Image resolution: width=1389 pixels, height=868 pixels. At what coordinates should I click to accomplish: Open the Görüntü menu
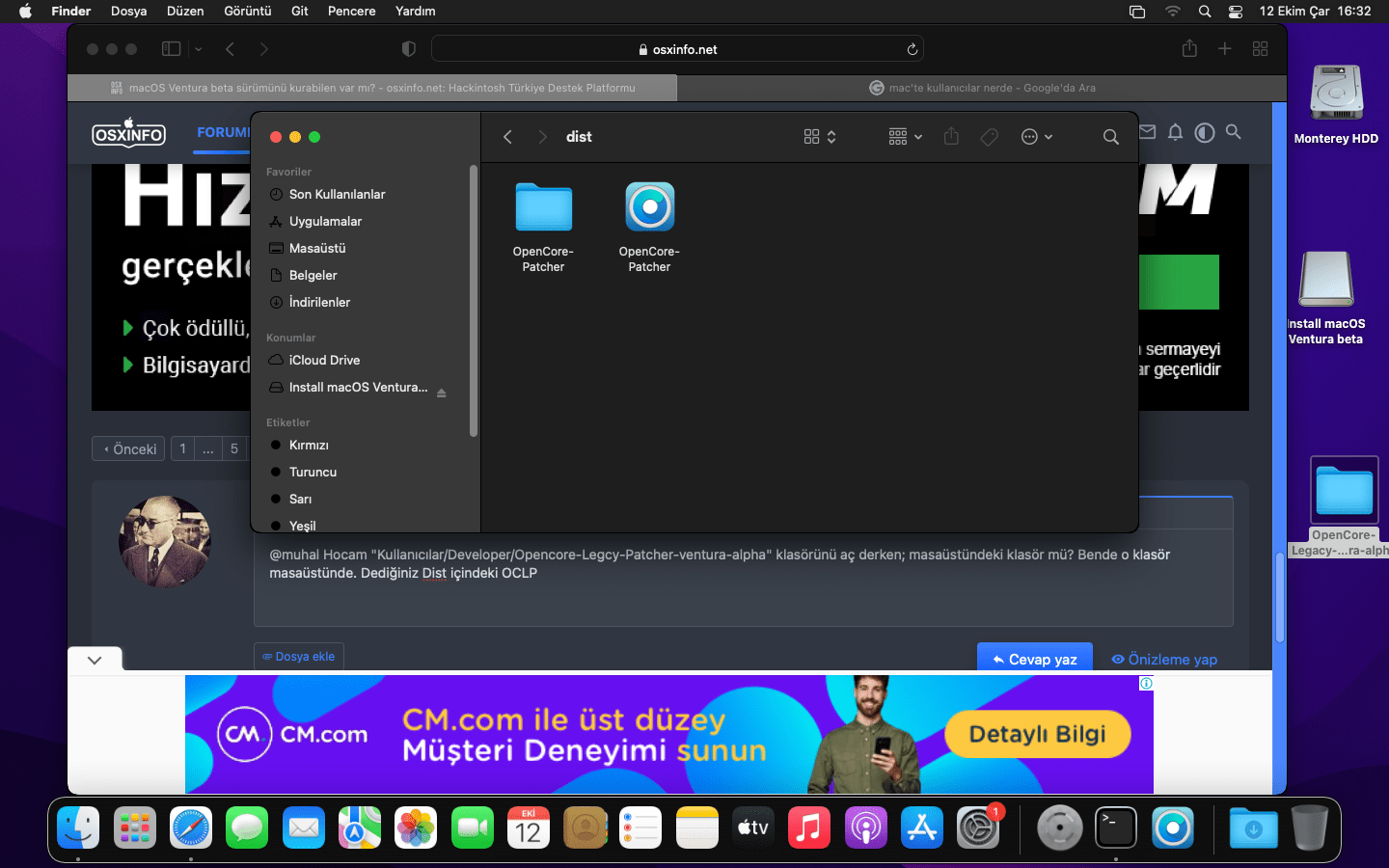tap(247, 12)
